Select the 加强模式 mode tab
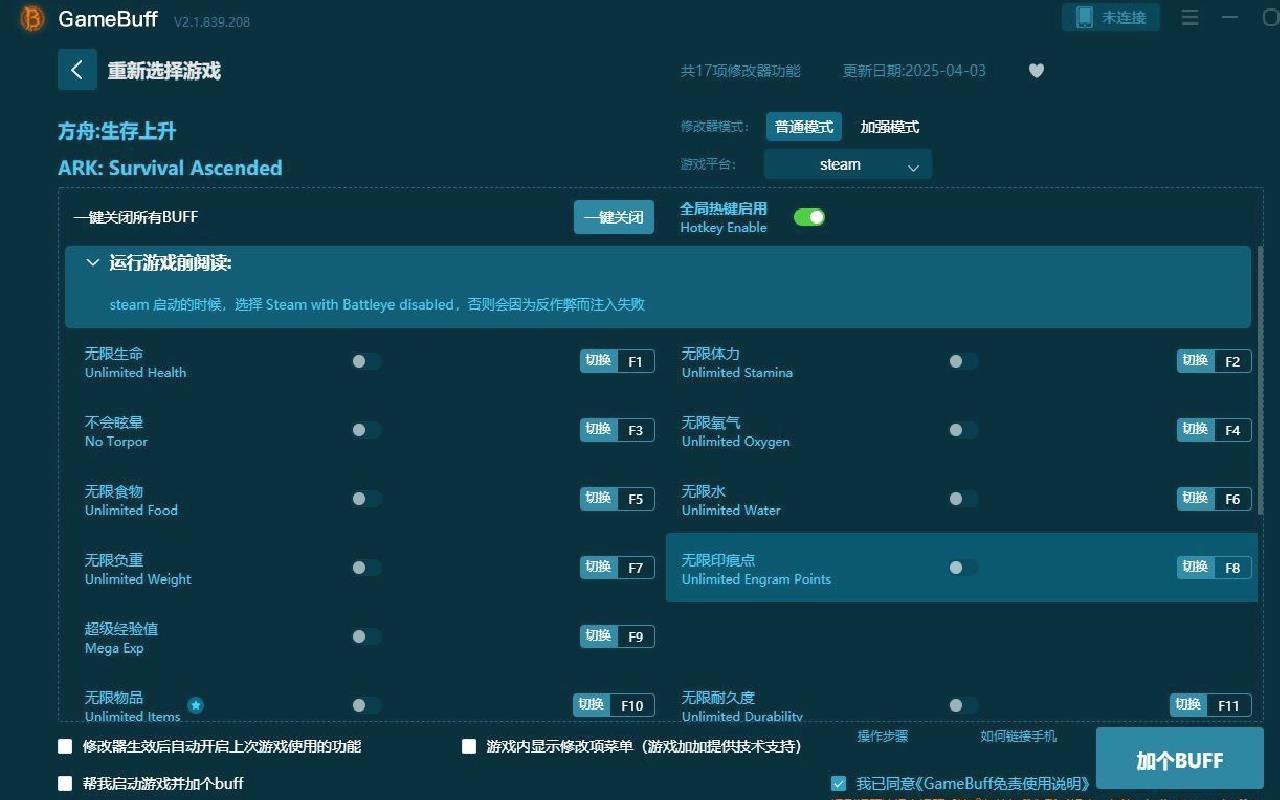This screenshot has width=1280, height=800. coord(889,127)
